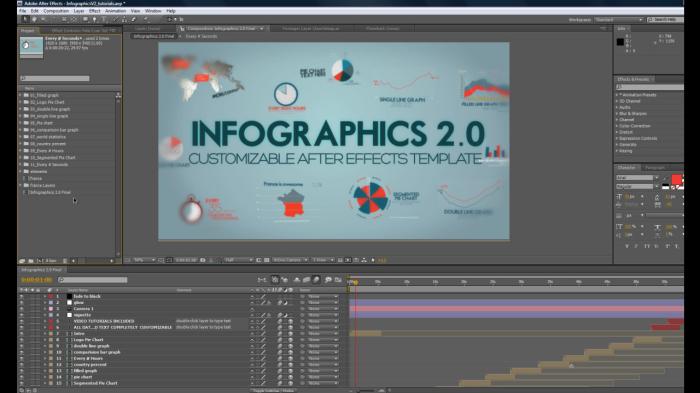This screenshot has width=700, height=393.
Task: Open project flowchart icon beside file list
Action: (118, 95)
